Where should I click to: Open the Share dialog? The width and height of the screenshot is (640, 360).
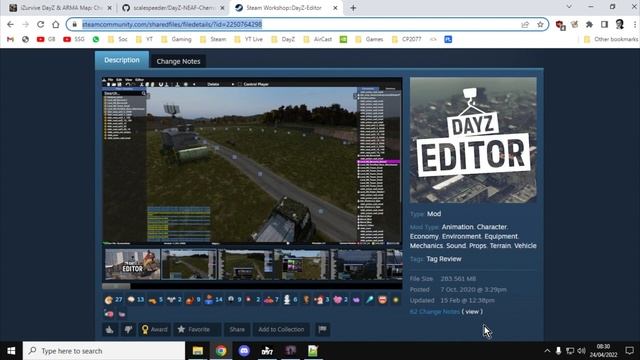(237, 329)
